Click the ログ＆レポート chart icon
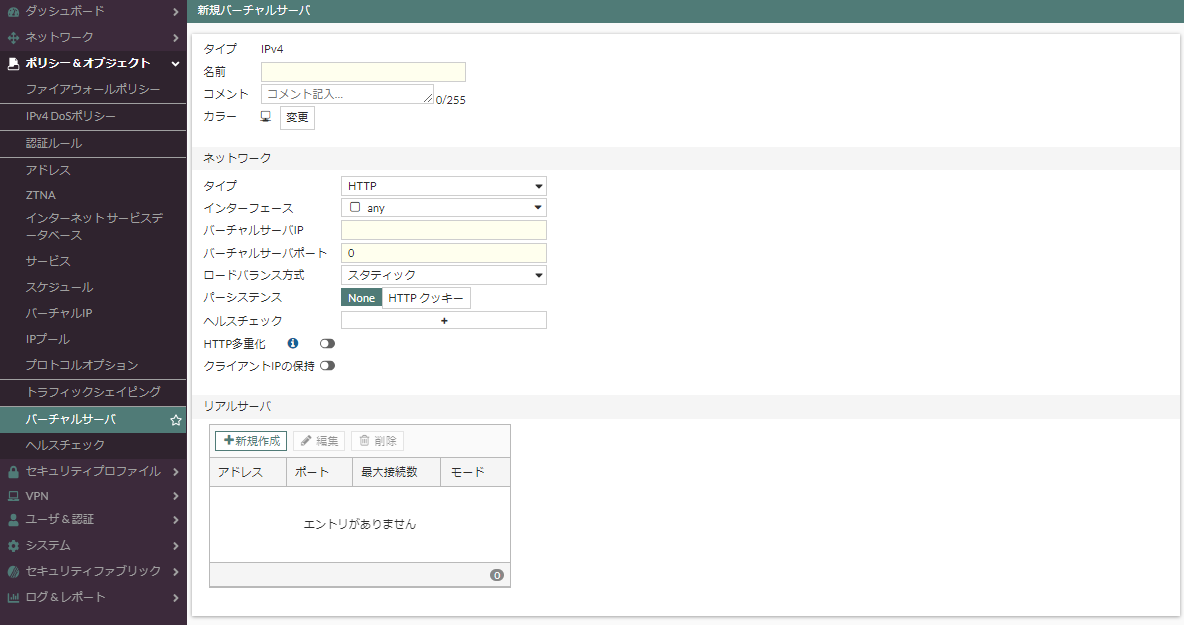The image size is (1184, 625). pyautogui.click(x=13, y=598)
